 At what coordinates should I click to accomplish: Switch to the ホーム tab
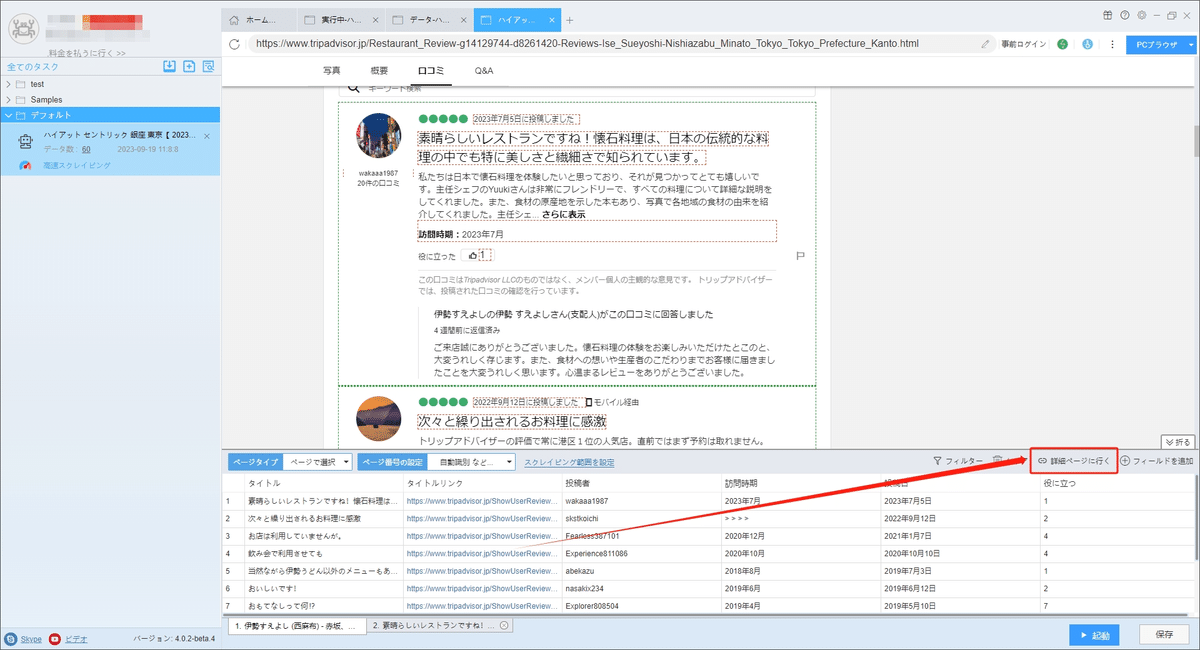(x=259, y=19)
